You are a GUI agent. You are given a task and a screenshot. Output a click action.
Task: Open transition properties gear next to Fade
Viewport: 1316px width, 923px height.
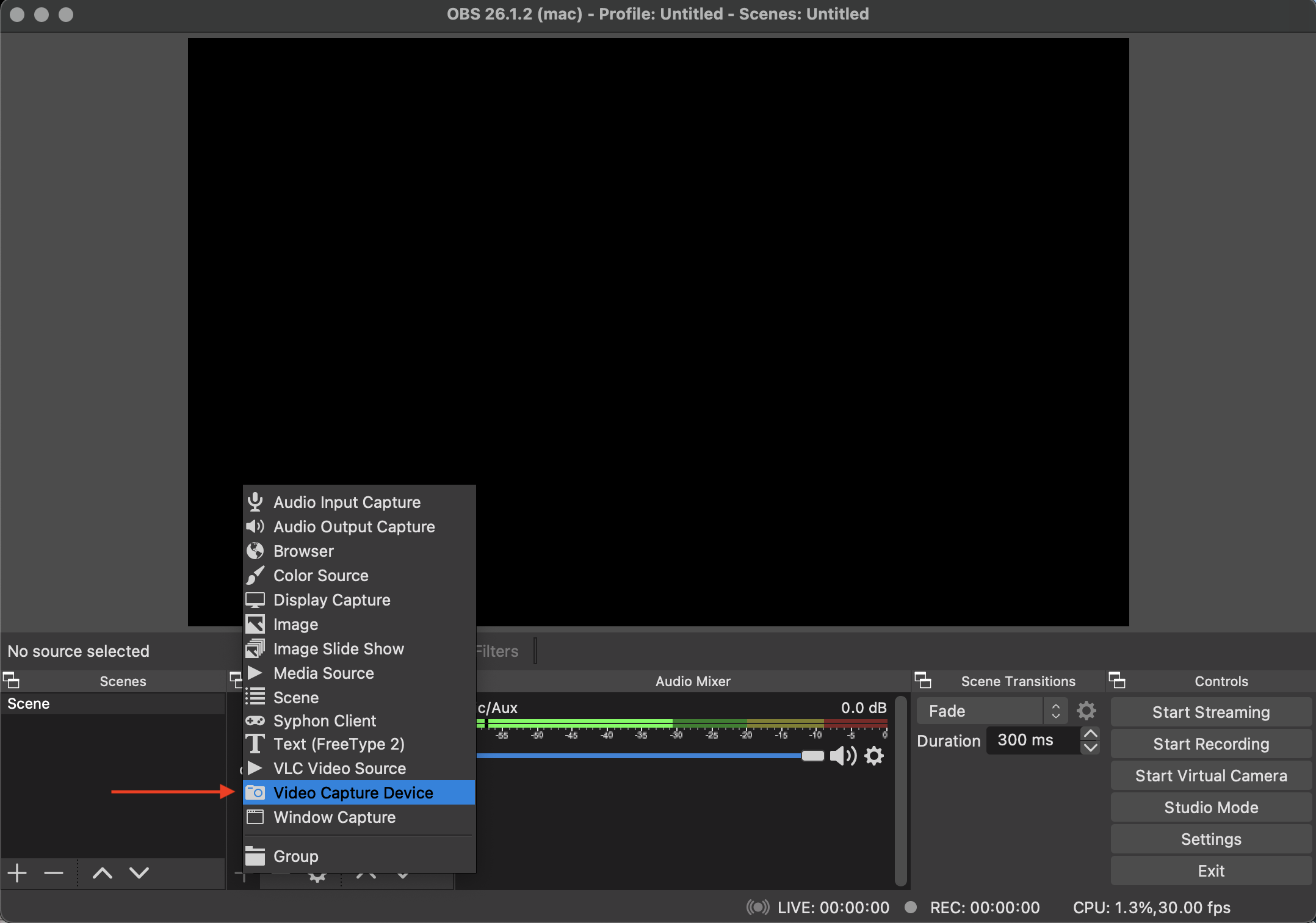pyautogui.click(x=1086, y=711)
